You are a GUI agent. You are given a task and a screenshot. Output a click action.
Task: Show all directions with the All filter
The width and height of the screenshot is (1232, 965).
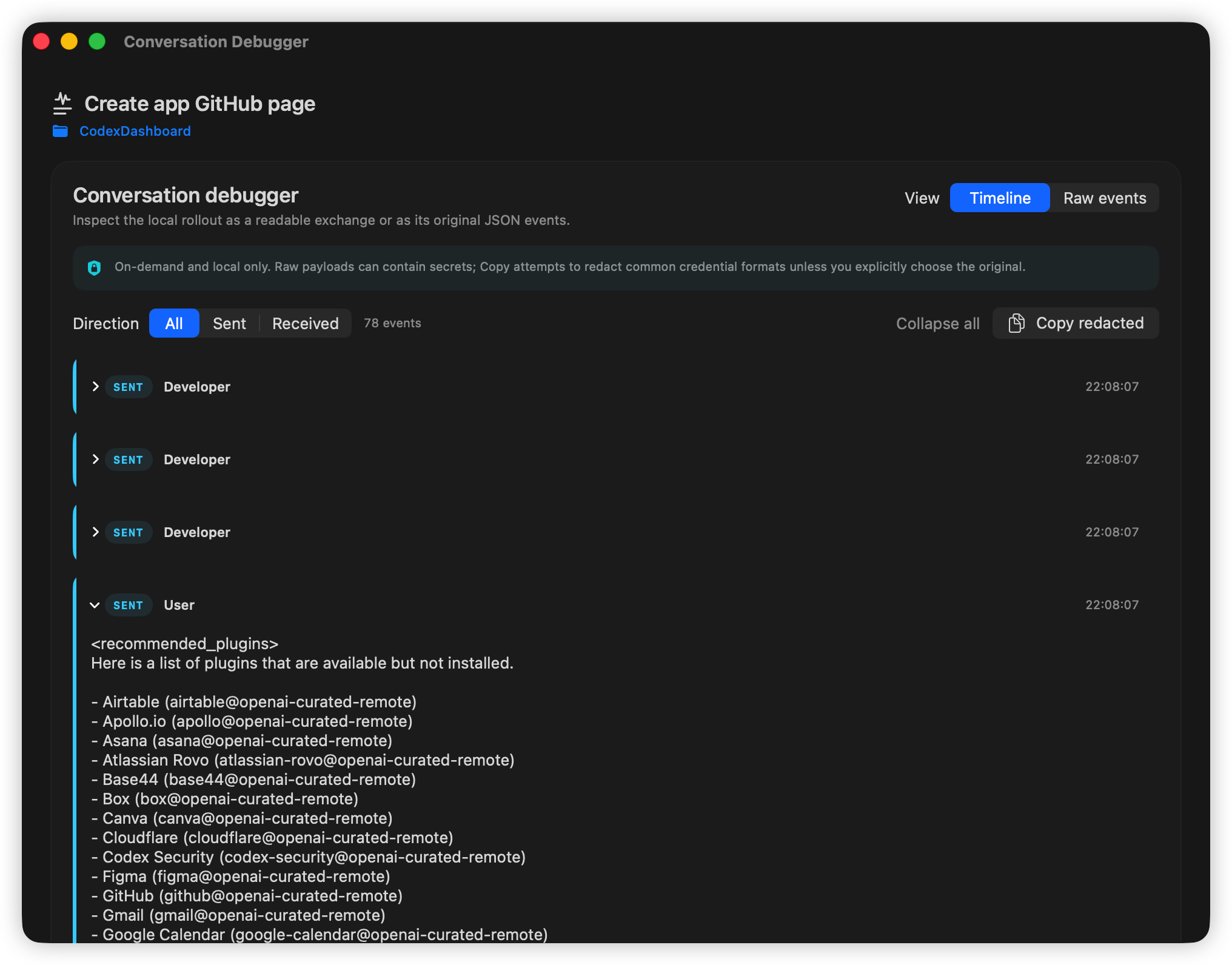(x=174, y=323)
